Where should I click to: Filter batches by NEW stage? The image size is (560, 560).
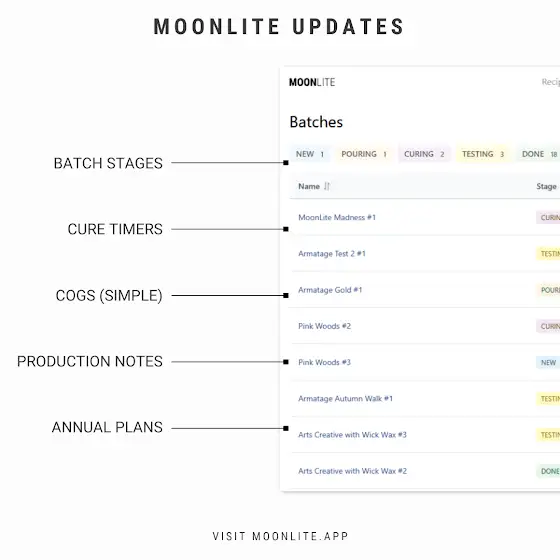(x=310, y=154)
